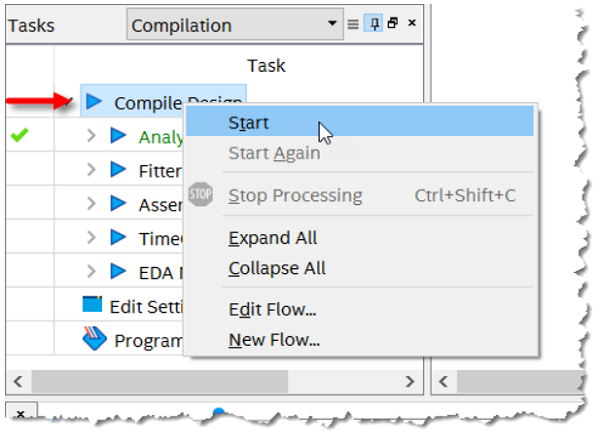Click the Compile Design play icon
This screenshot has width=600, height=443.
95,101
